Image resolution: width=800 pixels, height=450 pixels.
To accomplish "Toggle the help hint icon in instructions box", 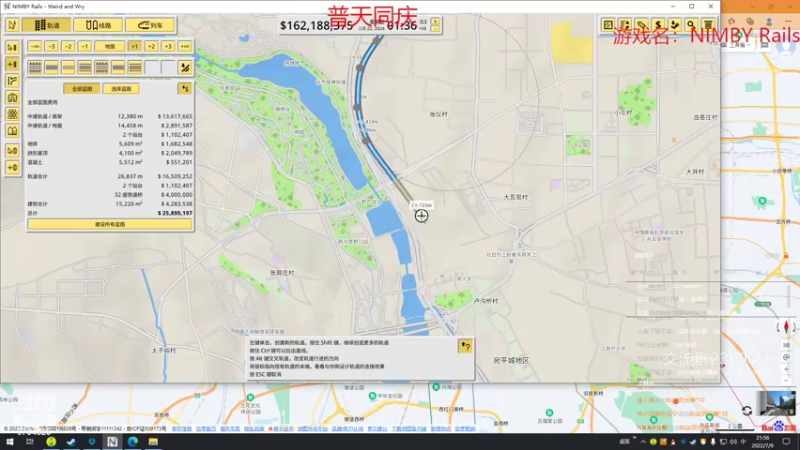I will point(465,346).
